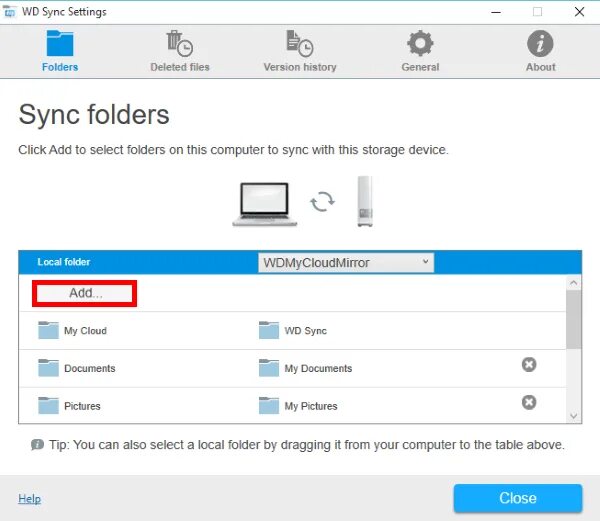600x521 pixels.
Task: Click the My Cloud local folder icon
Action: pos(48,330)
